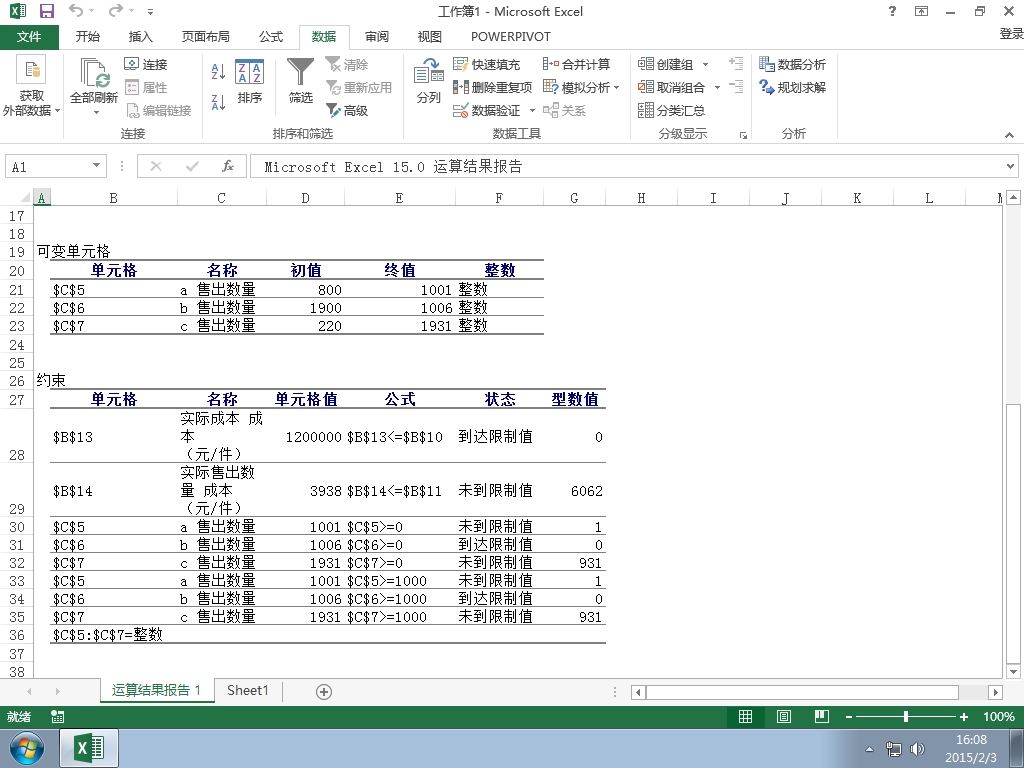Click What-If Analysis (模拟分析)
This screenshot has width=1024, height=768.
581,87
